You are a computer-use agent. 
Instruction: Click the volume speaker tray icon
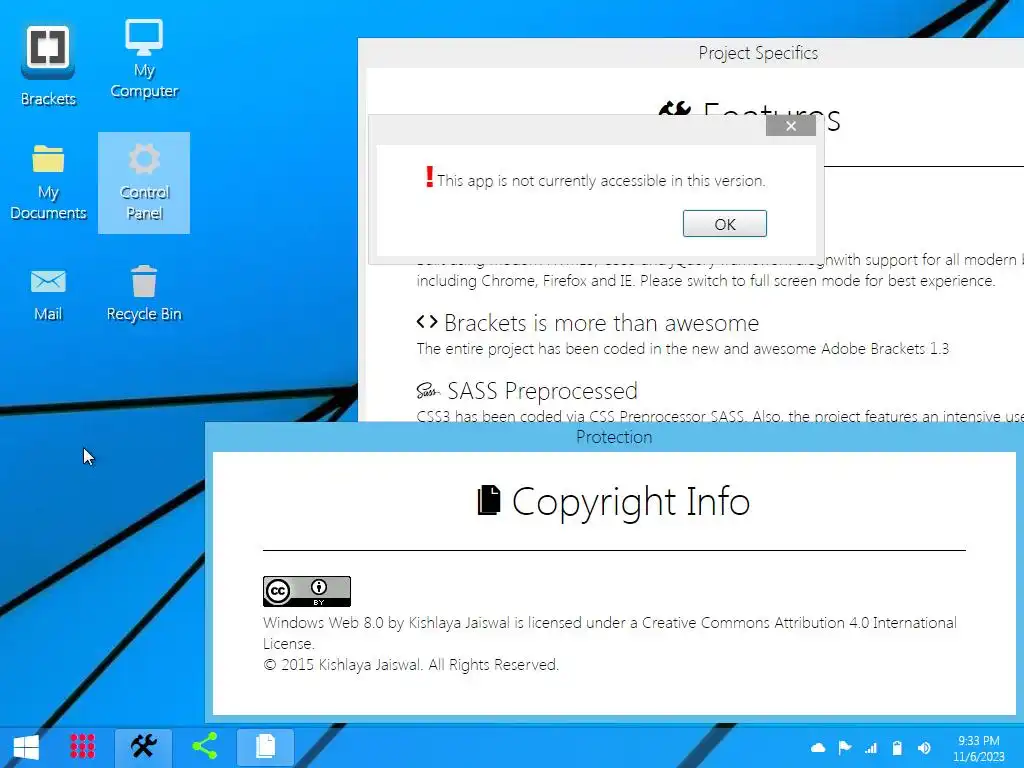coord(924,748)
